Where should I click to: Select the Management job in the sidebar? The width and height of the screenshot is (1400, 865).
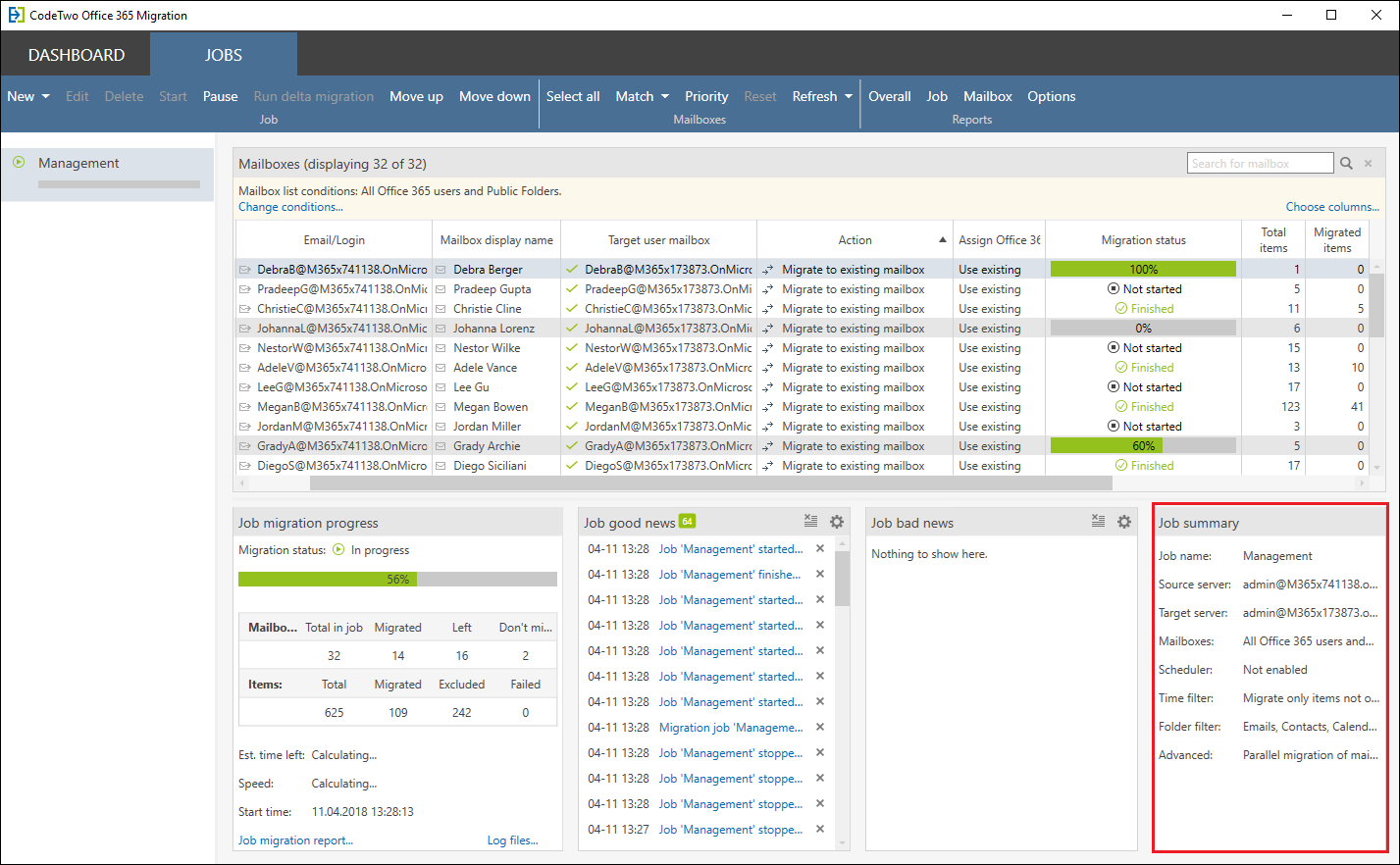coord(108,174)
